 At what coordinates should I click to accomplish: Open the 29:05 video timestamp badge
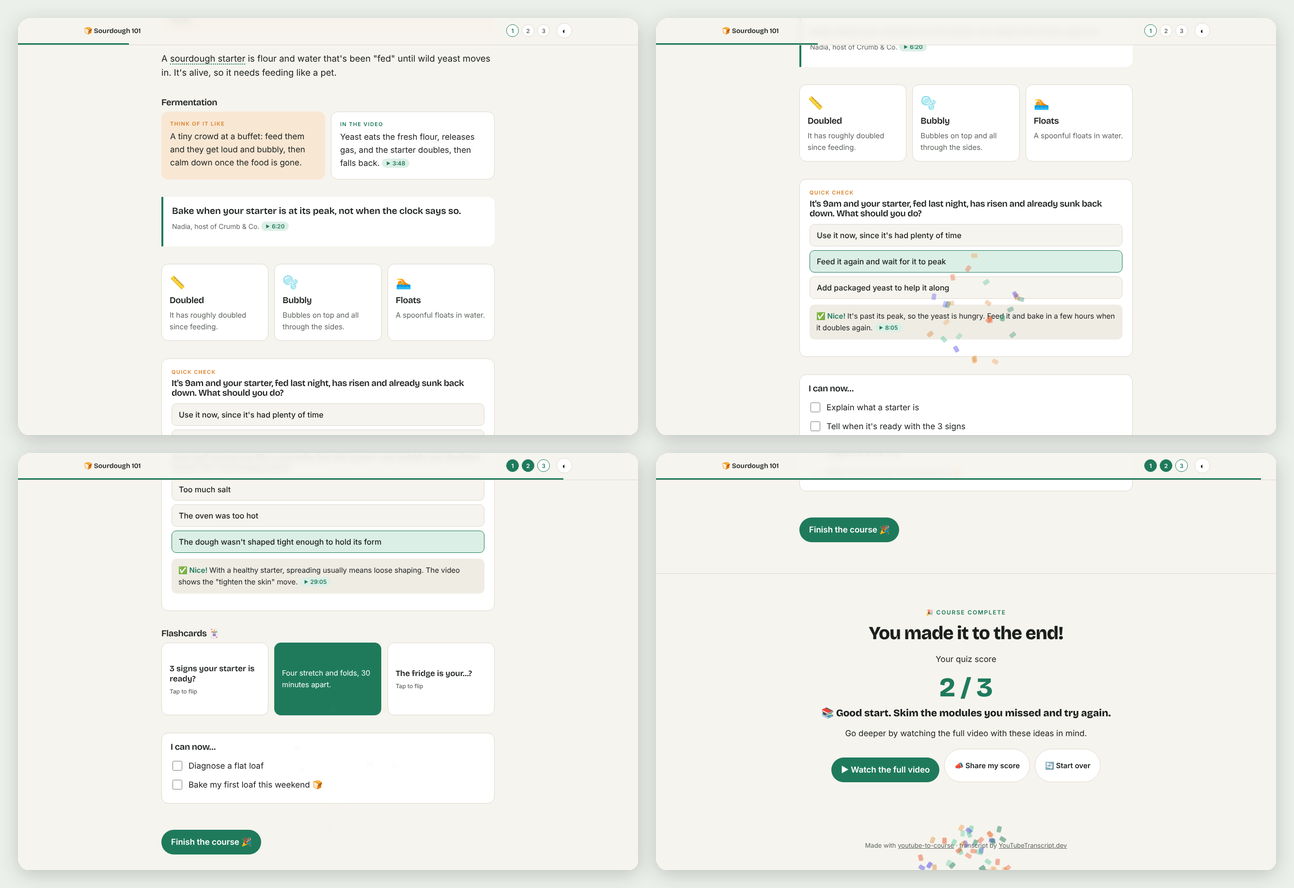click(316, 582)
